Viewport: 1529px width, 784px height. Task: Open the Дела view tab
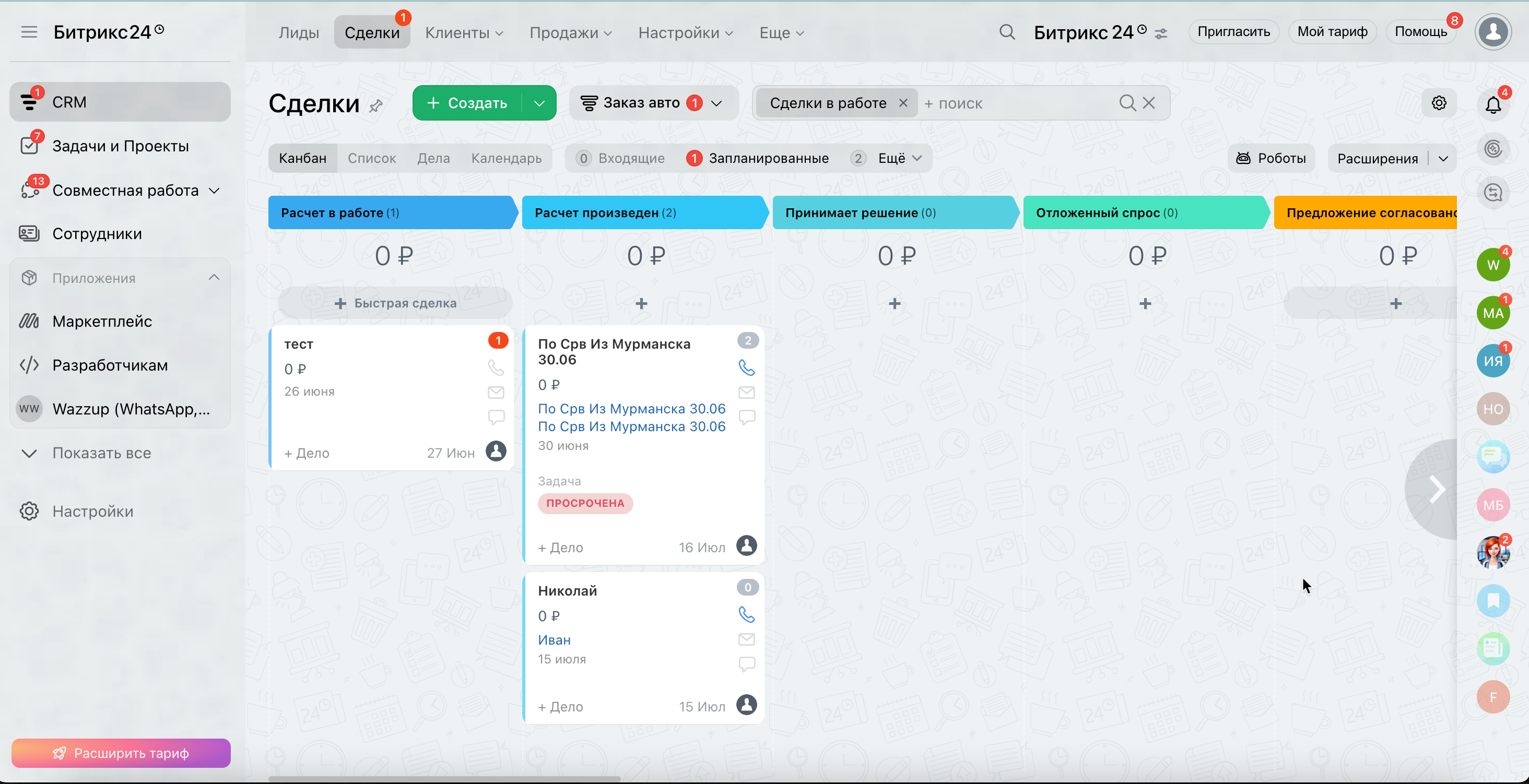(x=433, y=159)
